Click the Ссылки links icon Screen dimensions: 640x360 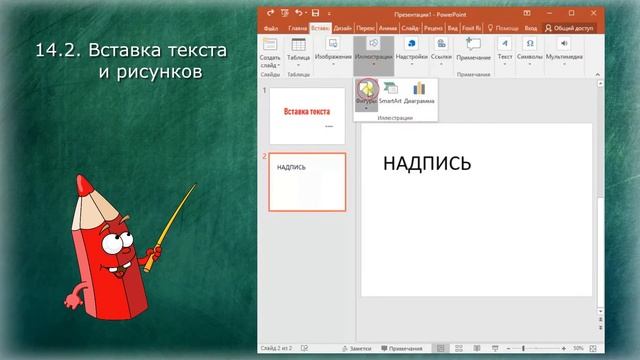[x=441, y=43]
